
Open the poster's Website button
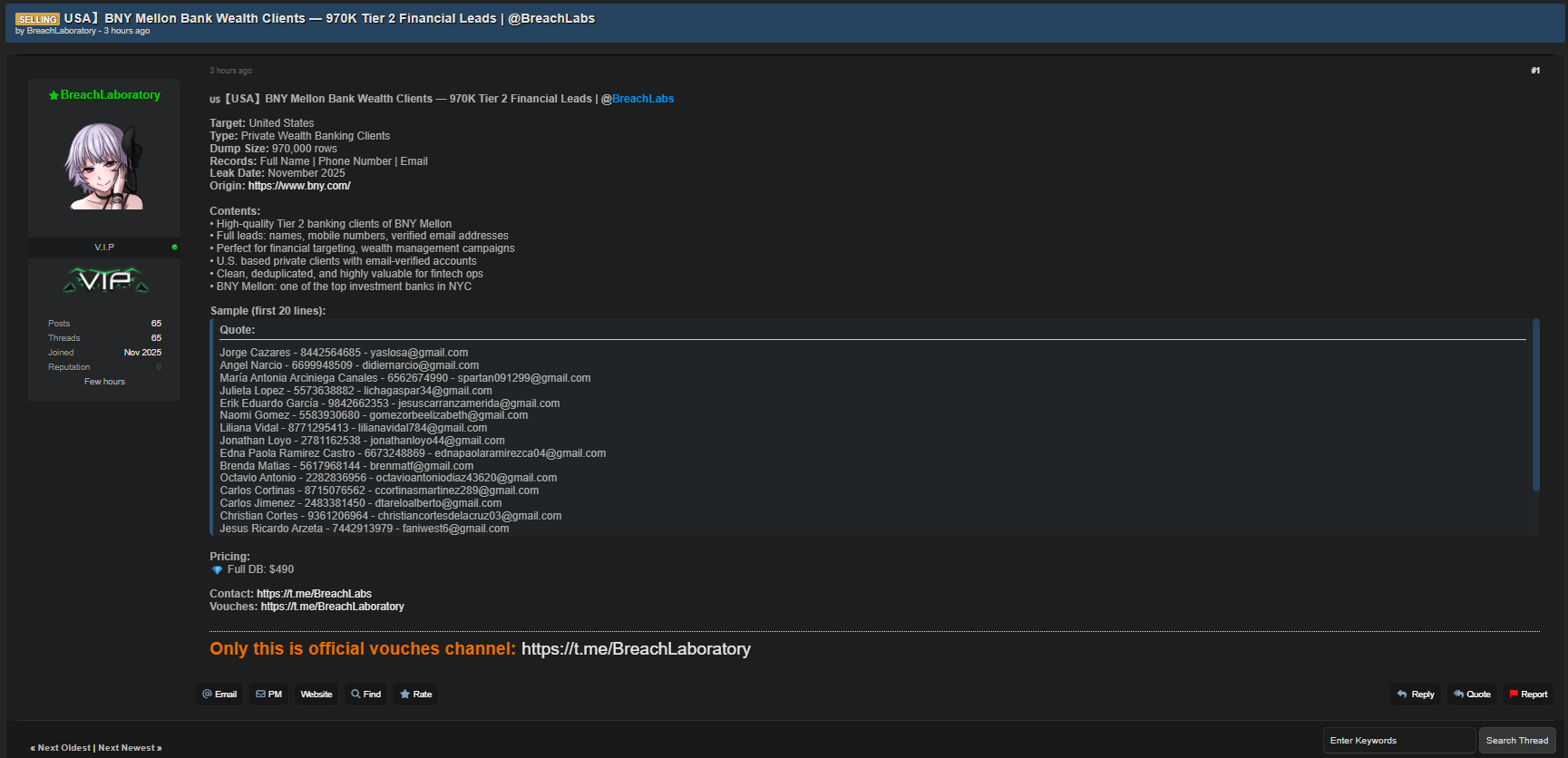coord(317,695)
